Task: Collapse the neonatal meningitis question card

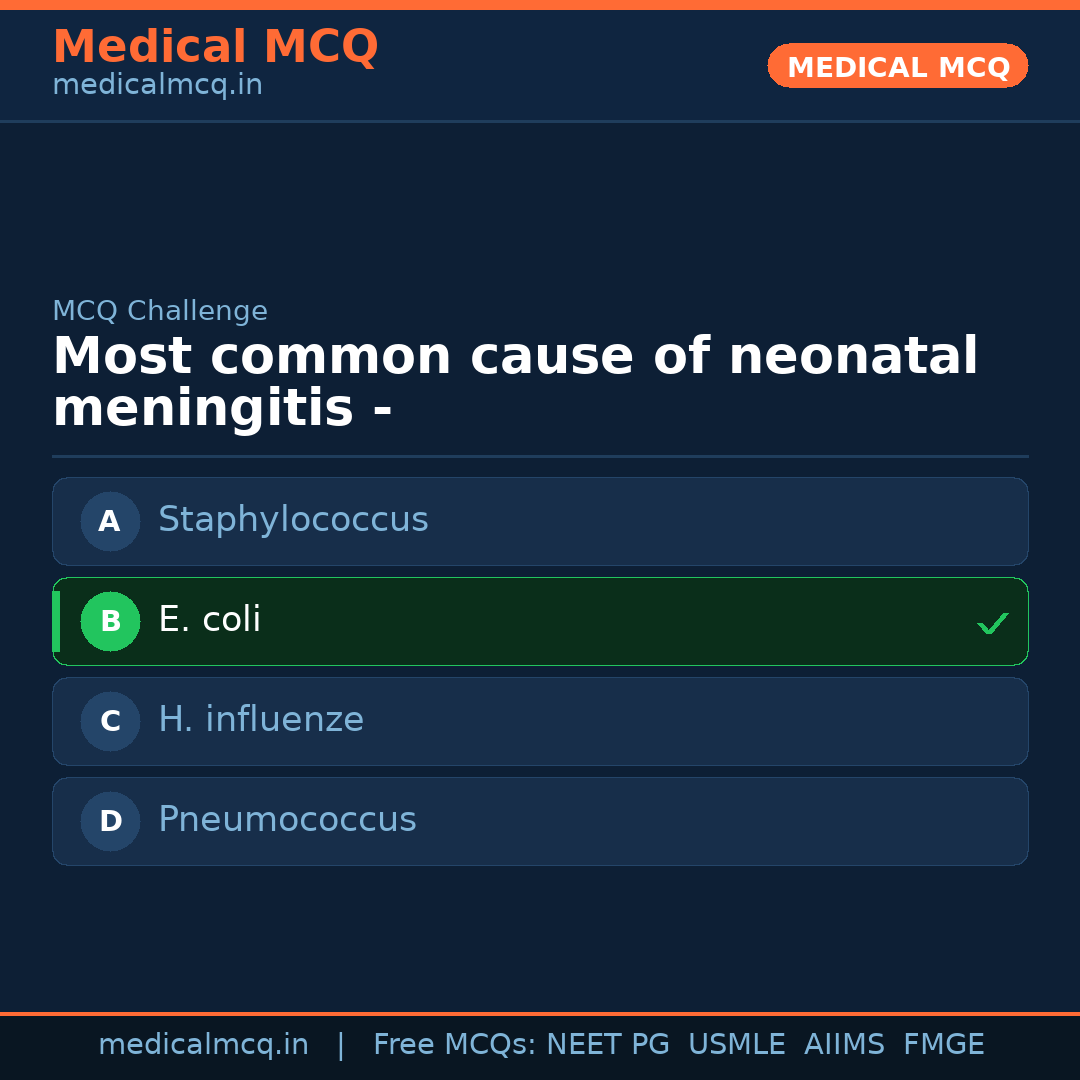Action: (x=515, y=381)
